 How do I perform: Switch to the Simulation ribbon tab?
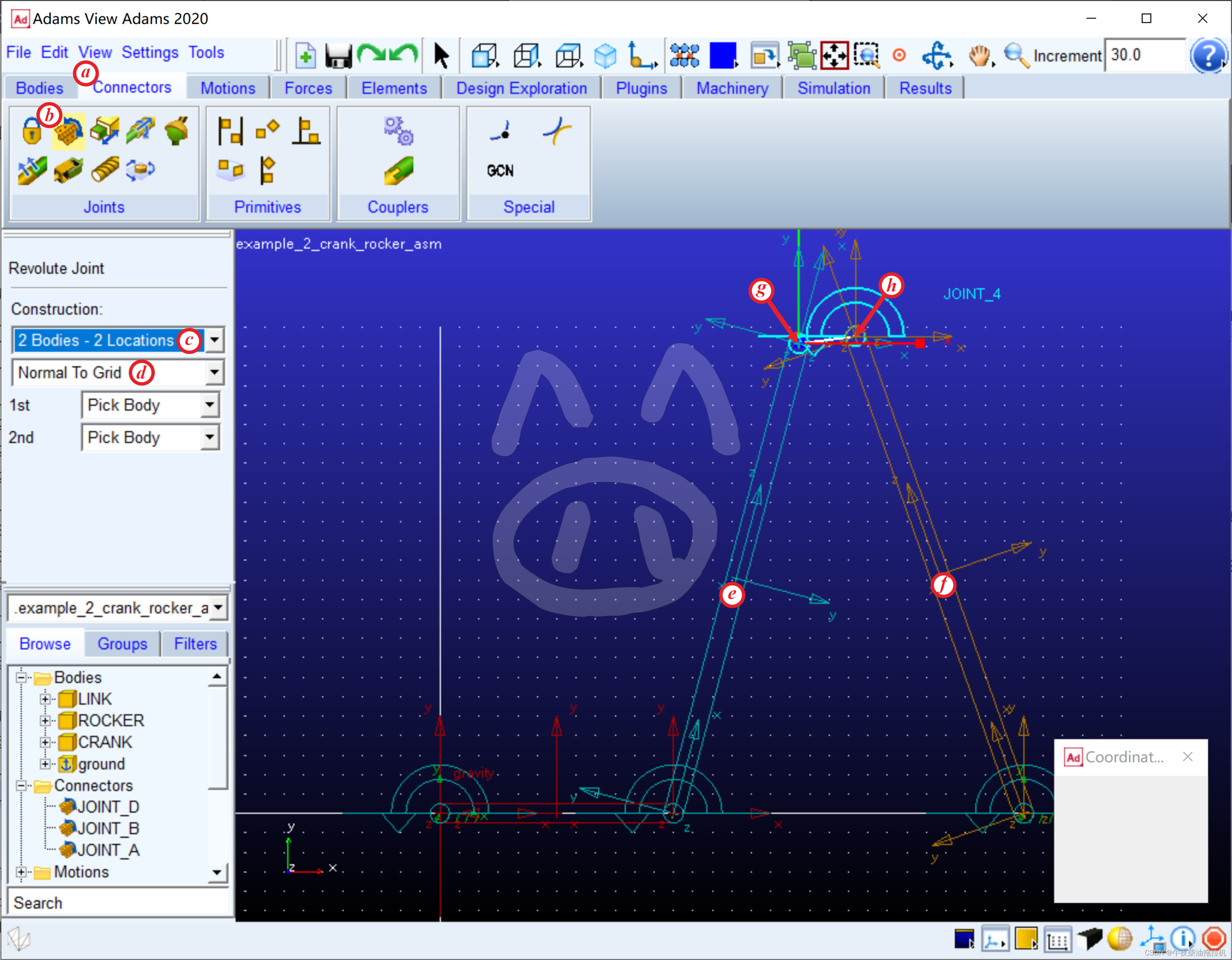[833, 88]
